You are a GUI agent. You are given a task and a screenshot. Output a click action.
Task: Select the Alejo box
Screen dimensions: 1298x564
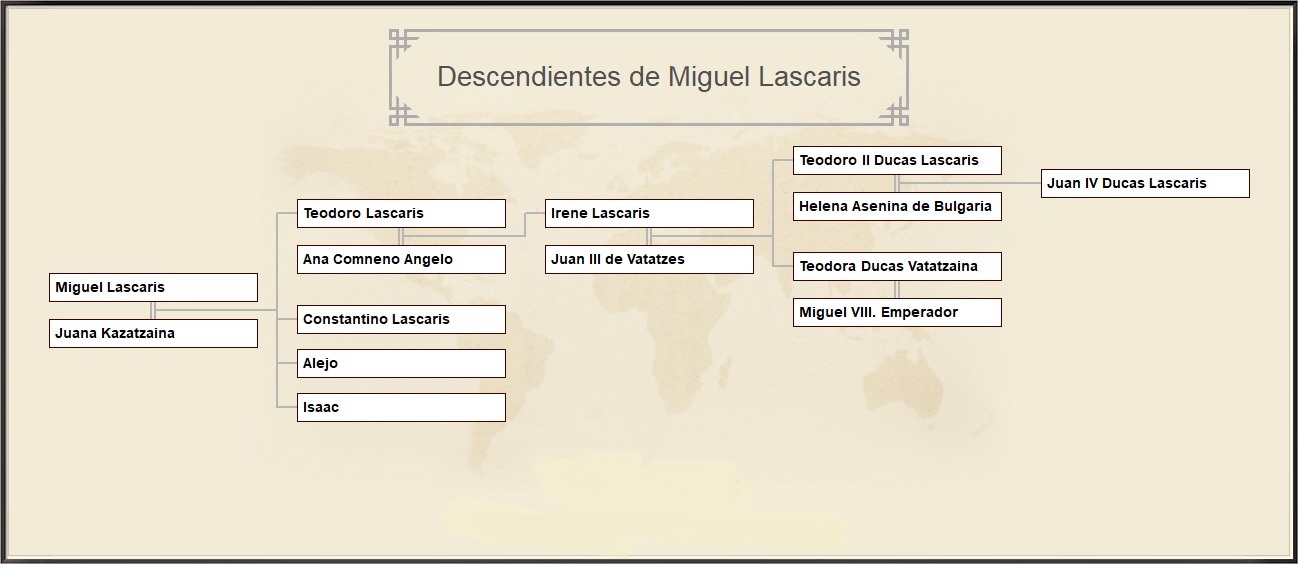(x=401, y=363)
